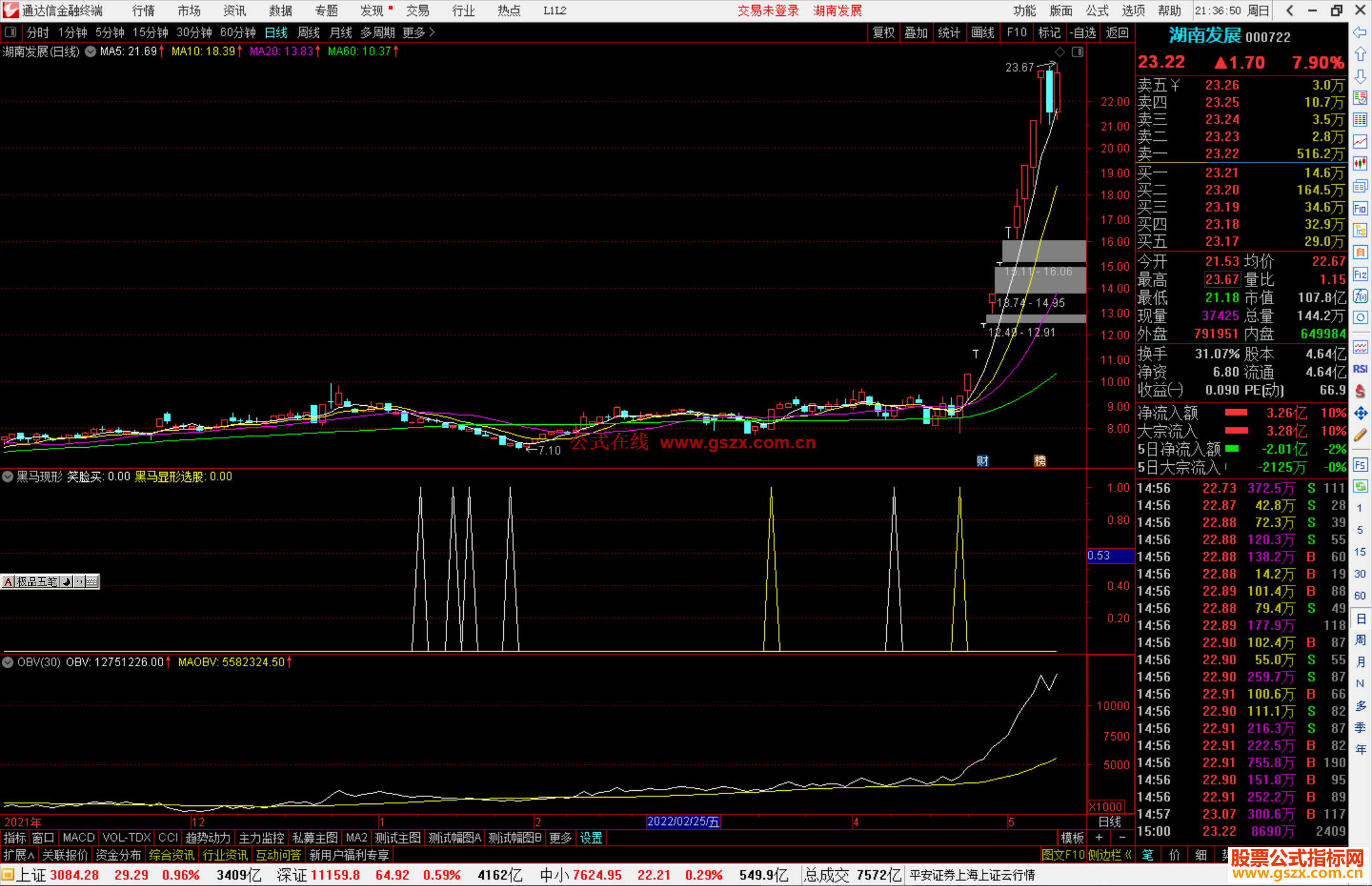Click the four-way move arrows sidebar icon

pyautogui.click(x=1360, y=413)
